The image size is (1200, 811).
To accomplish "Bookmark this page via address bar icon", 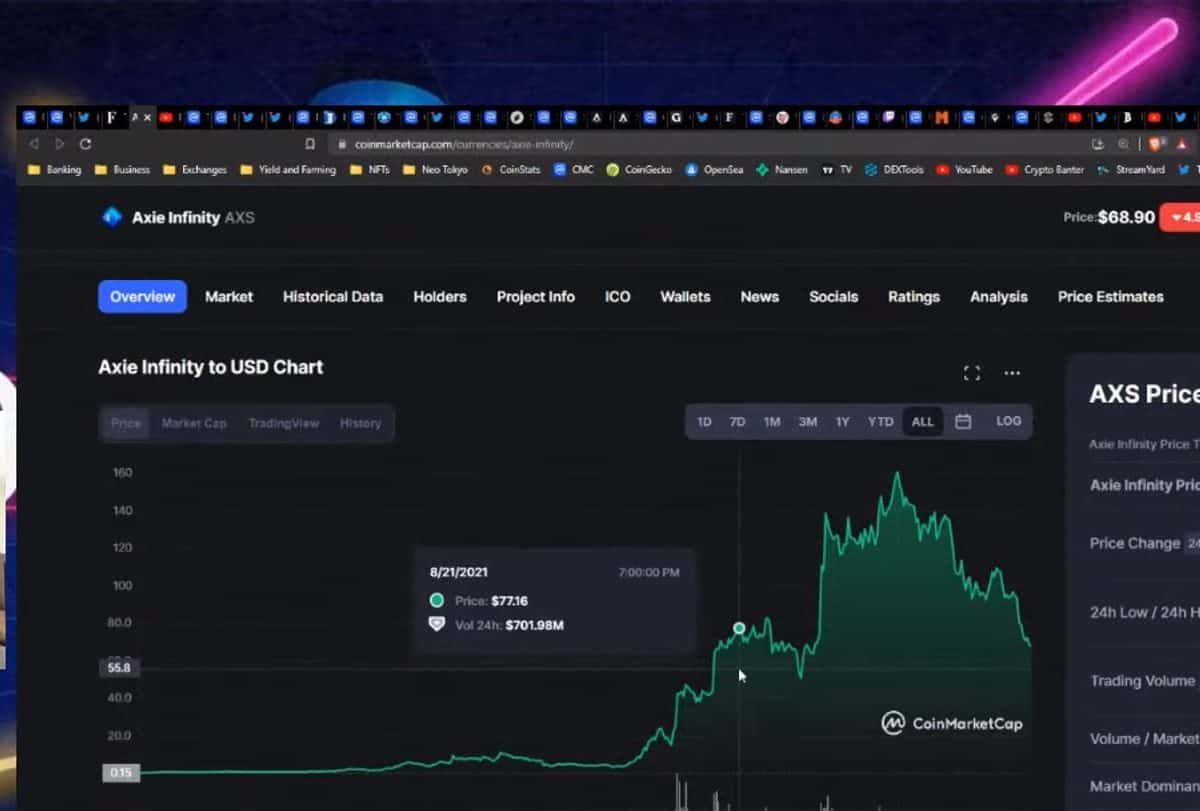I will [x=310, y=144].
